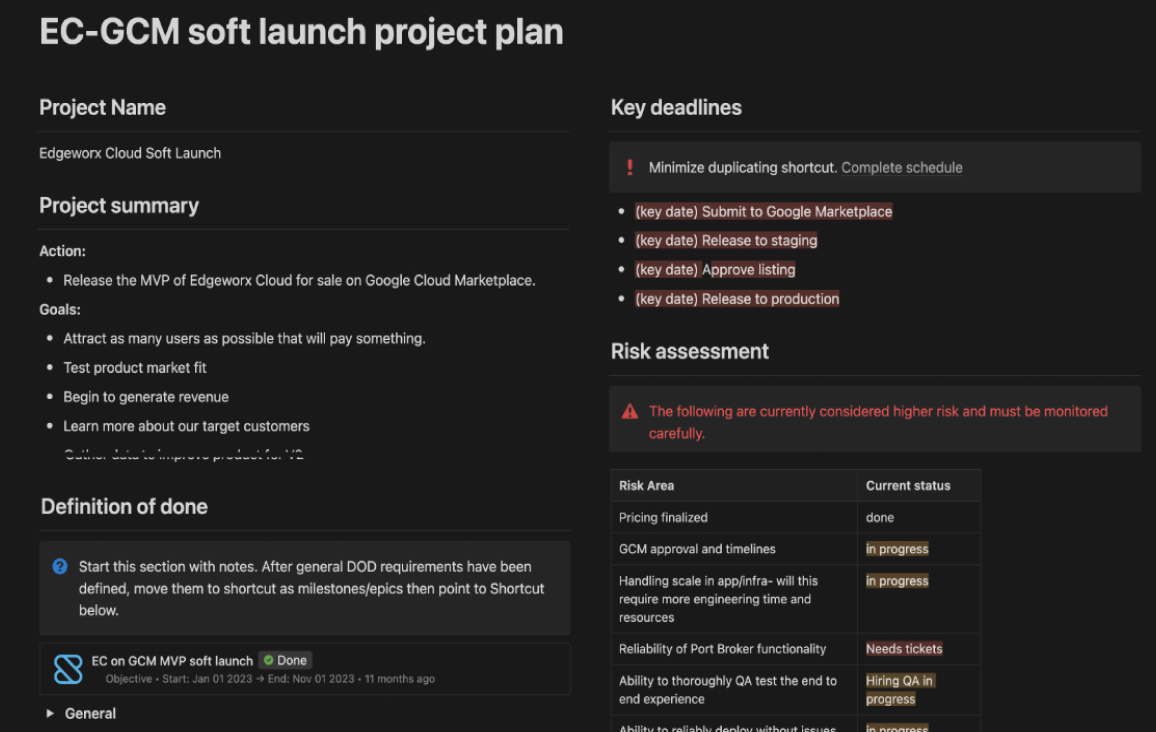Click the Attract as many users as possible bullet
The width and height of the screenshot is (1156, 732).
[244, 338]
